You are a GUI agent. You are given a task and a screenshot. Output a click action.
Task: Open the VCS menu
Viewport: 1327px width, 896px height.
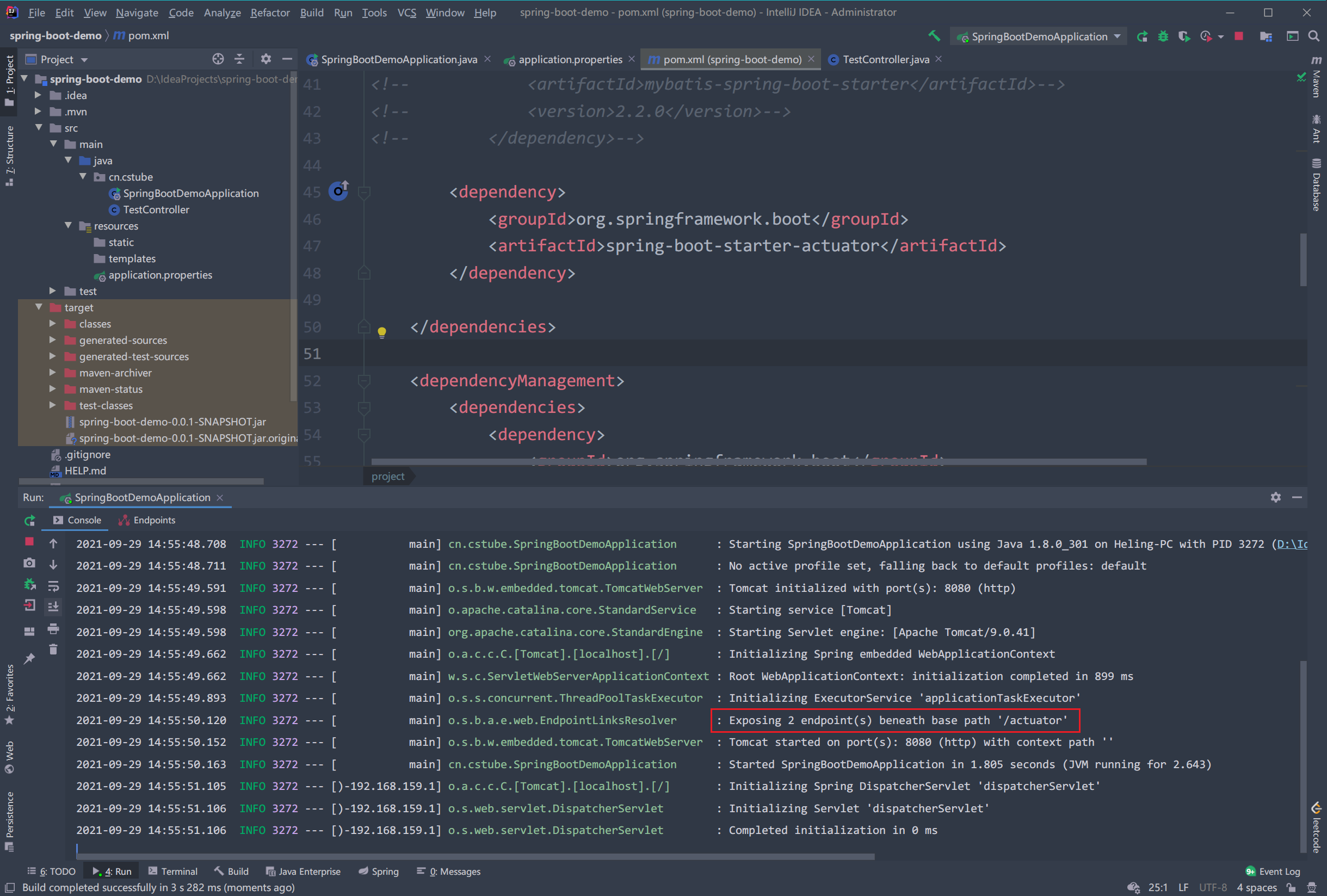tap(406, 12)
